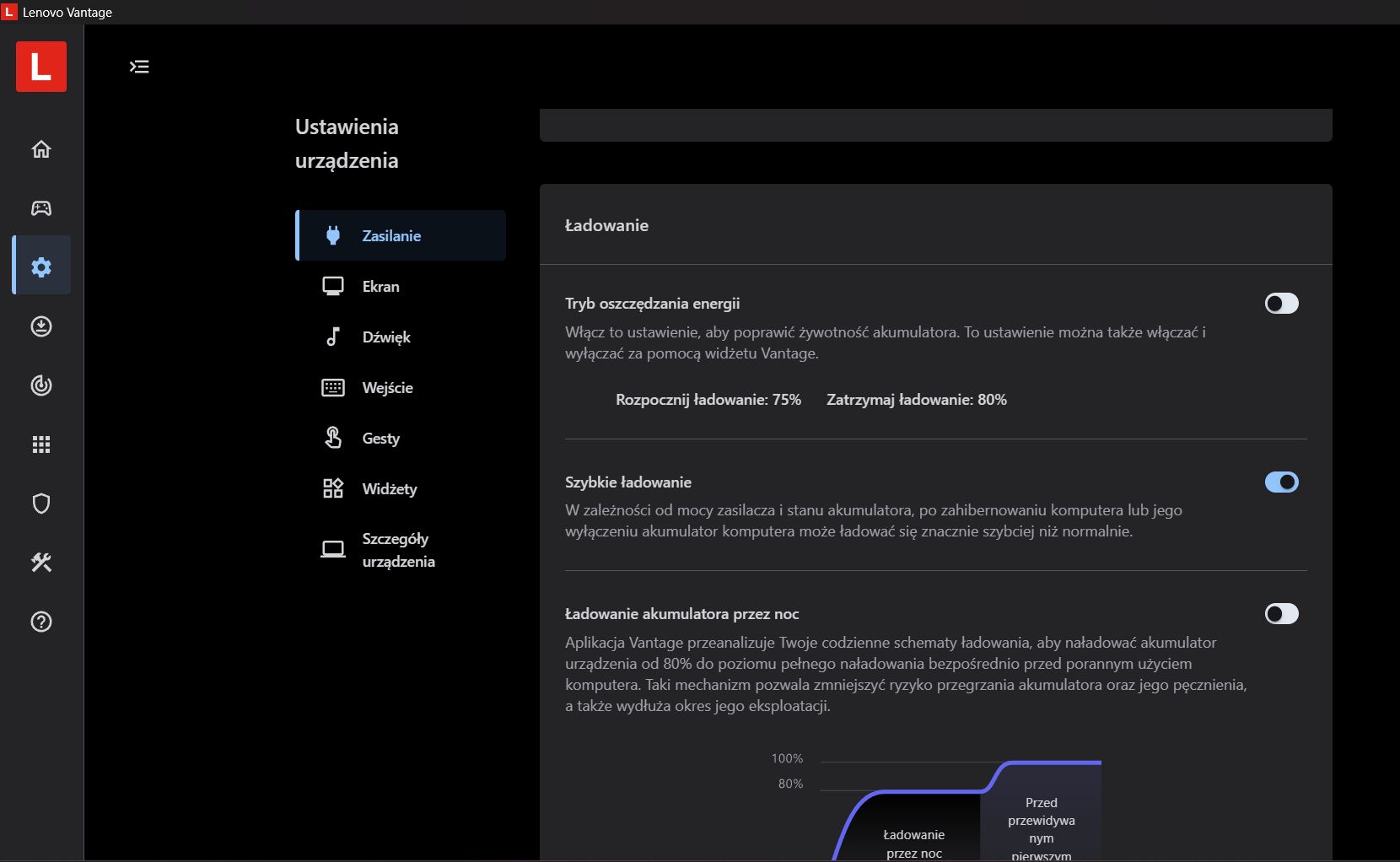Click the Tryb oszczędzania energii label

tap(652, 304)
